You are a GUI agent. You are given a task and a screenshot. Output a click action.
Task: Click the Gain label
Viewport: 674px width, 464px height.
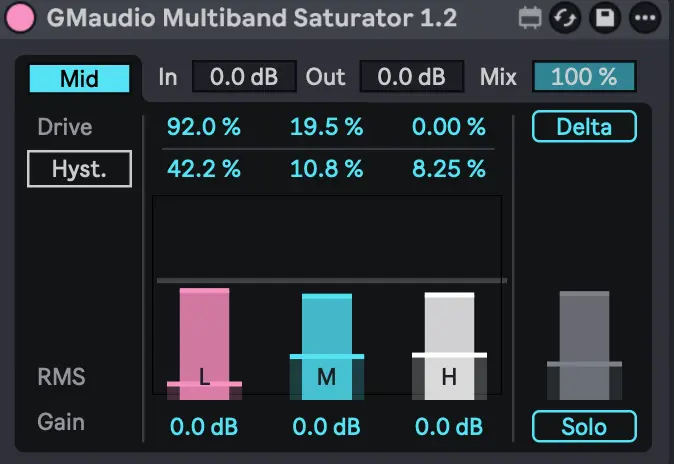[61, 422]
